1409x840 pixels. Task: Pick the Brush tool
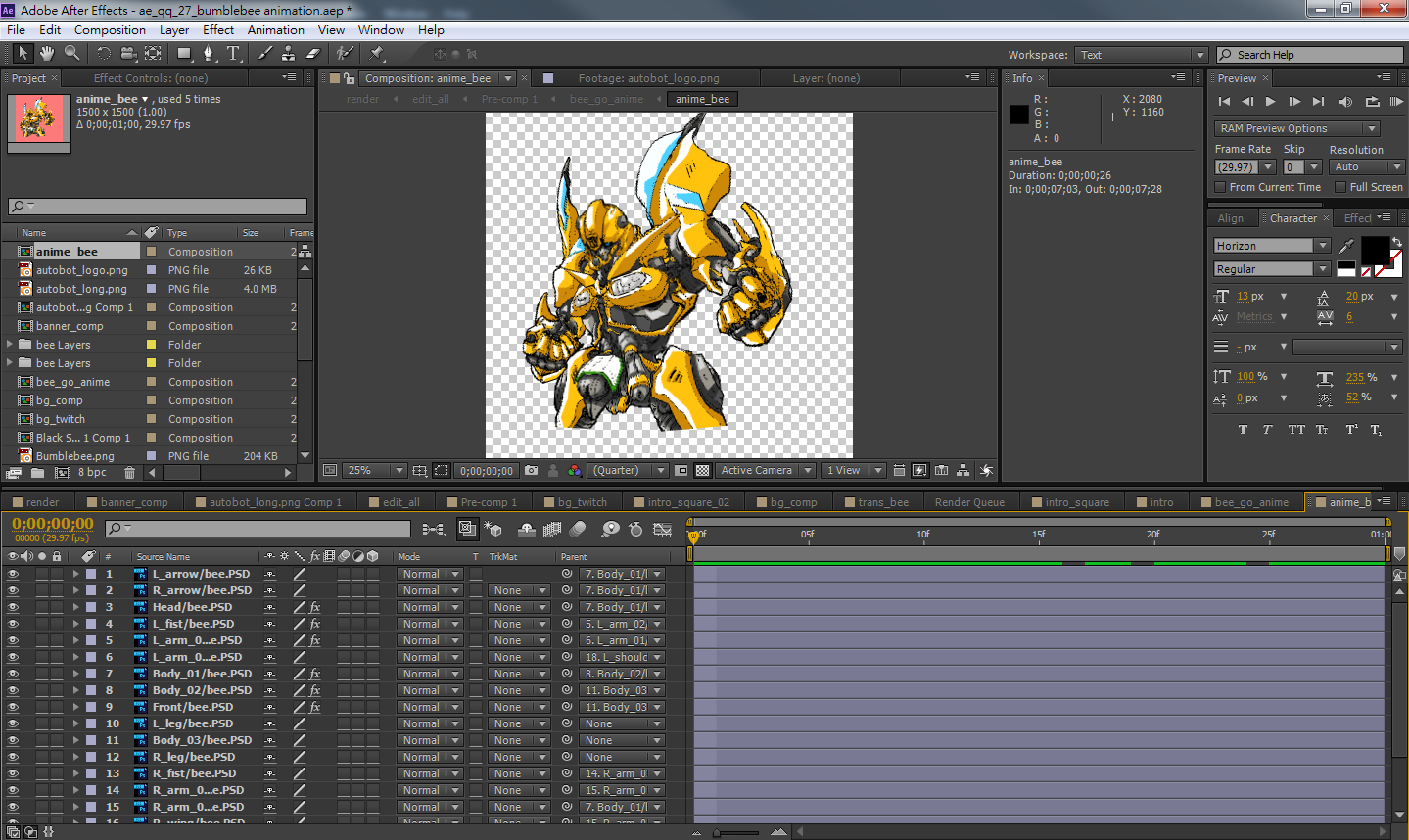pos(265,53)
